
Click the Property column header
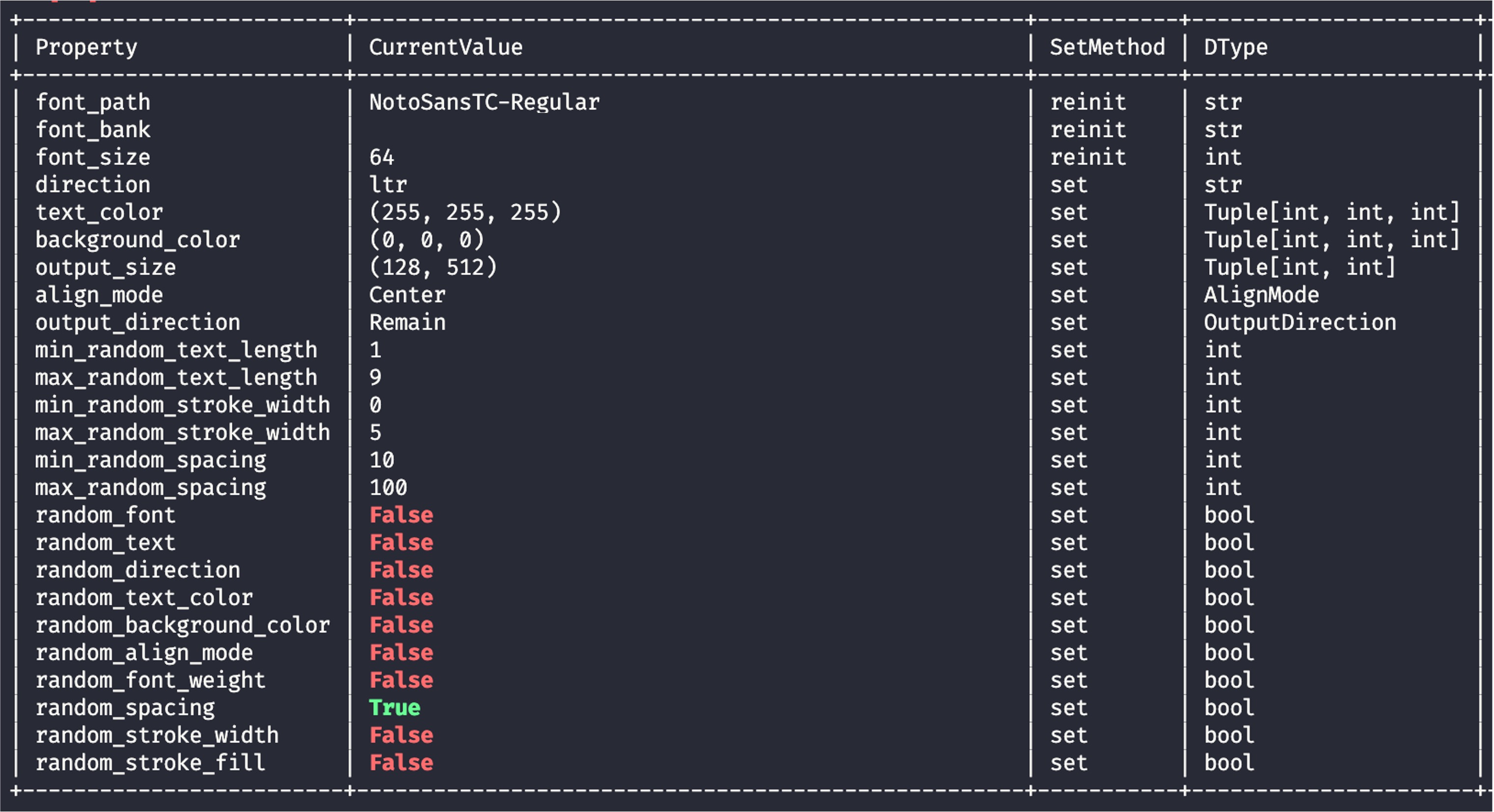pos(86,48)
